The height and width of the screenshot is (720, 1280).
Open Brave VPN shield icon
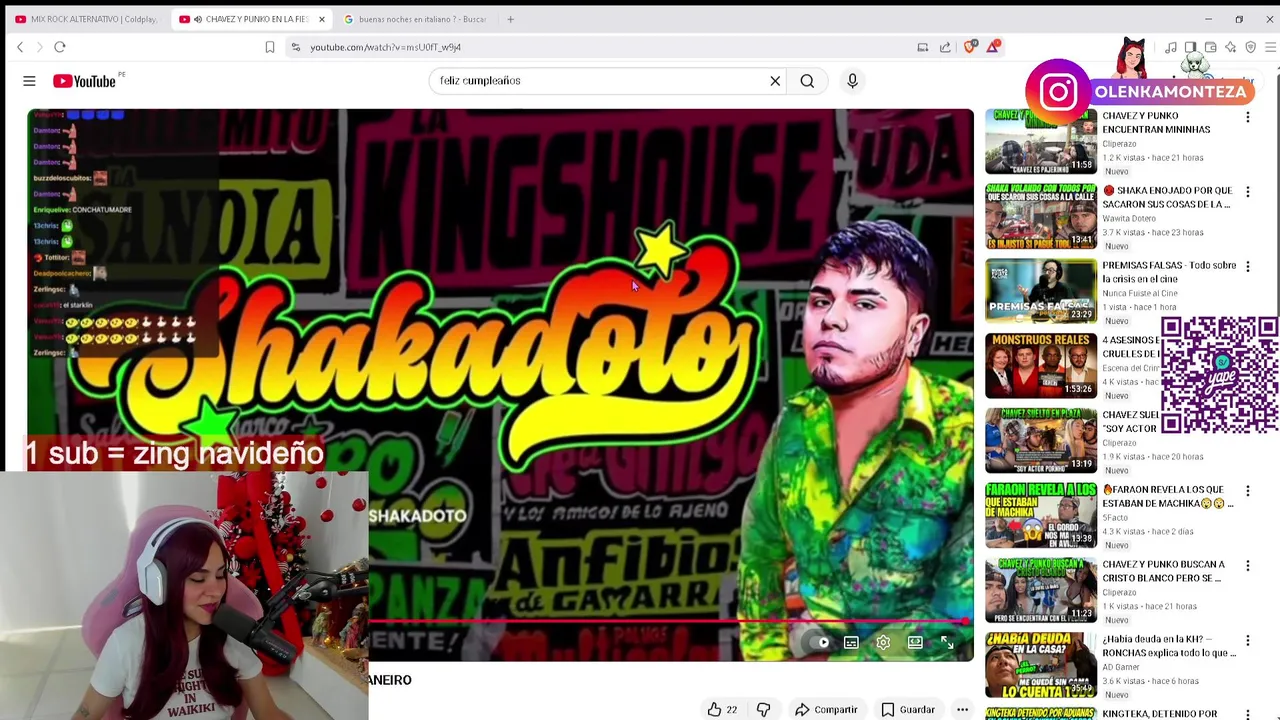pyautogui.click(x=1250, y=47)
